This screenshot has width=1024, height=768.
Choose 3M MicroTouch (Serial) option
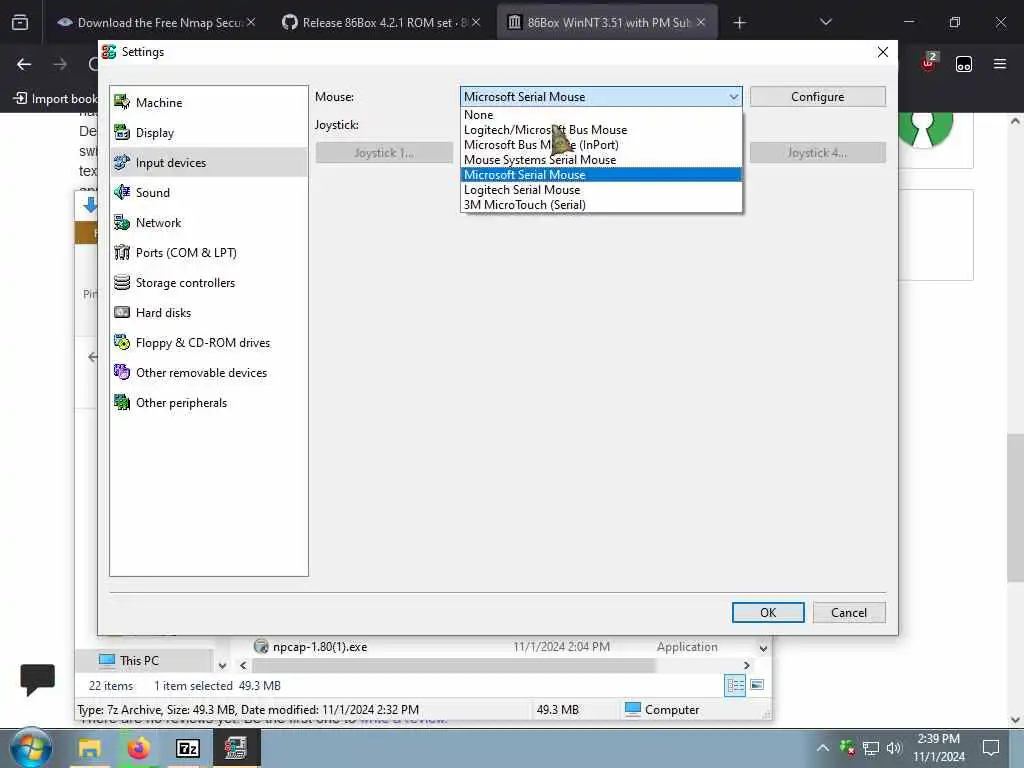601,205
